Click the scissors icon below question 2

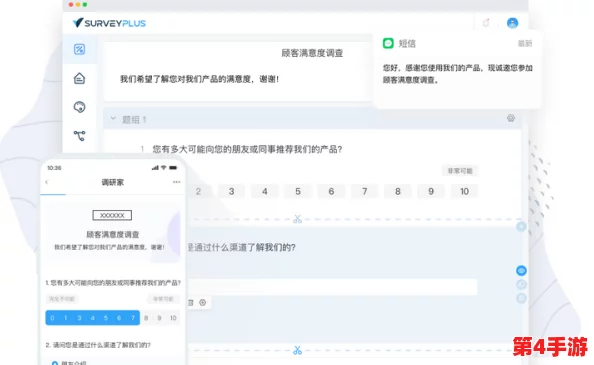(297, 351)
